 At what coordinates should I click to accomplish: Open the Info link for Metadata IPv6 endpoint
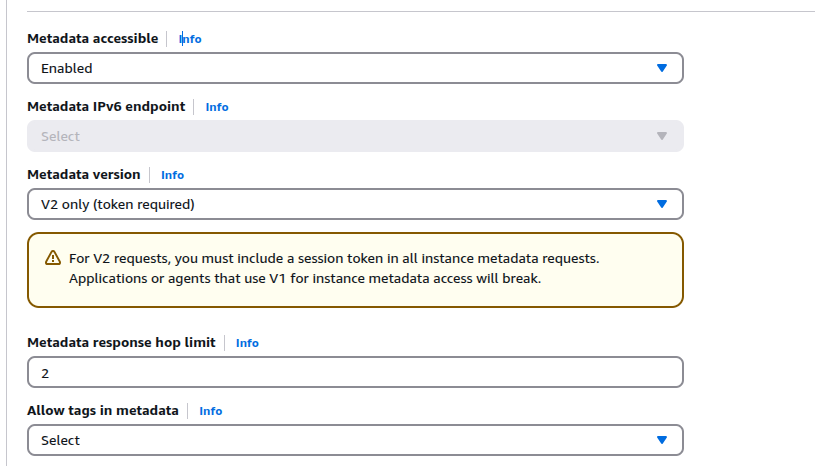click(x=217, y=107)
